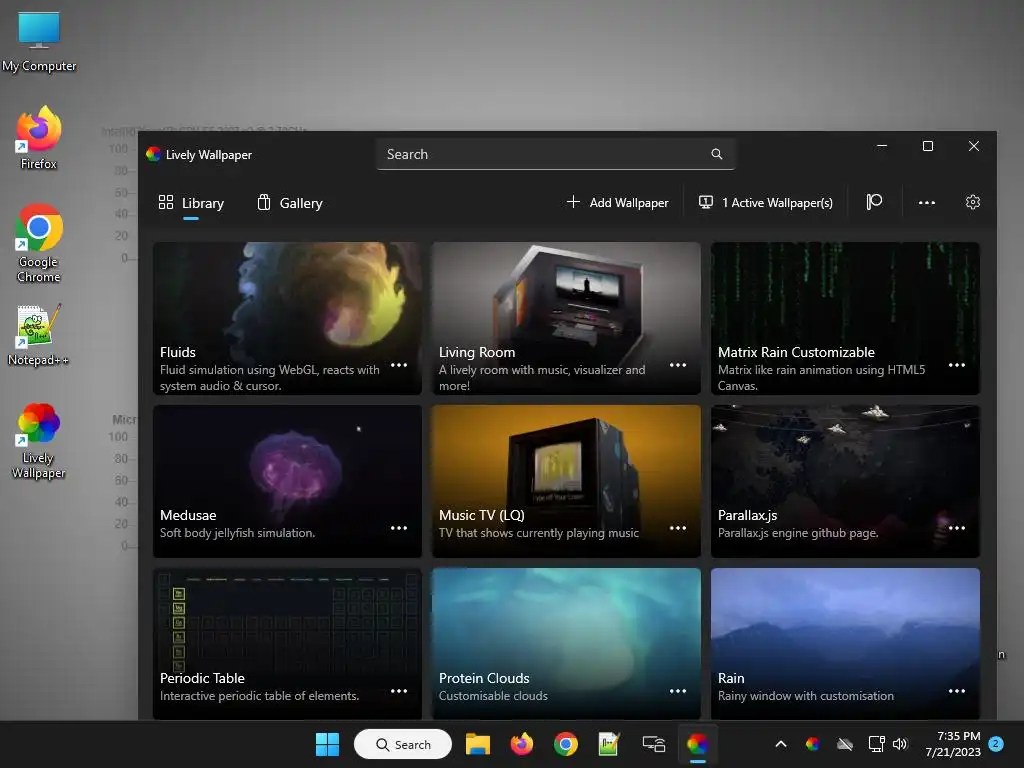Minimize the Lively Wallpaper window

pyautogui.click(x=882, y=146)
